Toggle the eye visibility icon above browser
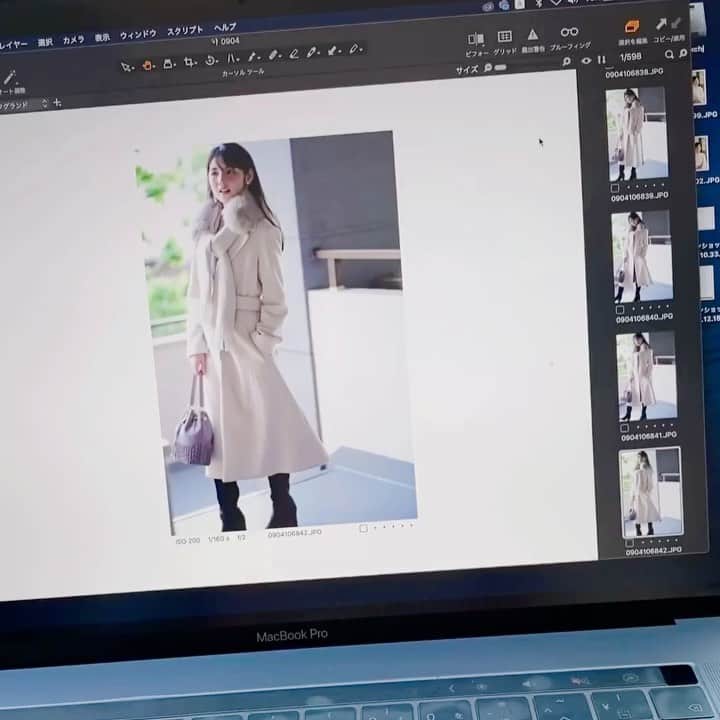The image size is (720, 720). 586,60
